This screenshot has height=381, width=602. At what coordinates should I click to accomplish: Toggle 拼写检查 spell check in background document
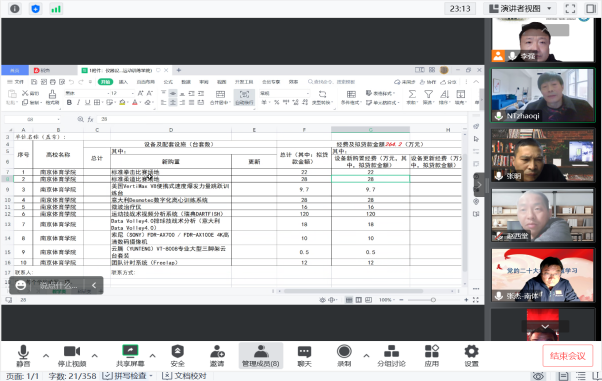tap(128, 376)
